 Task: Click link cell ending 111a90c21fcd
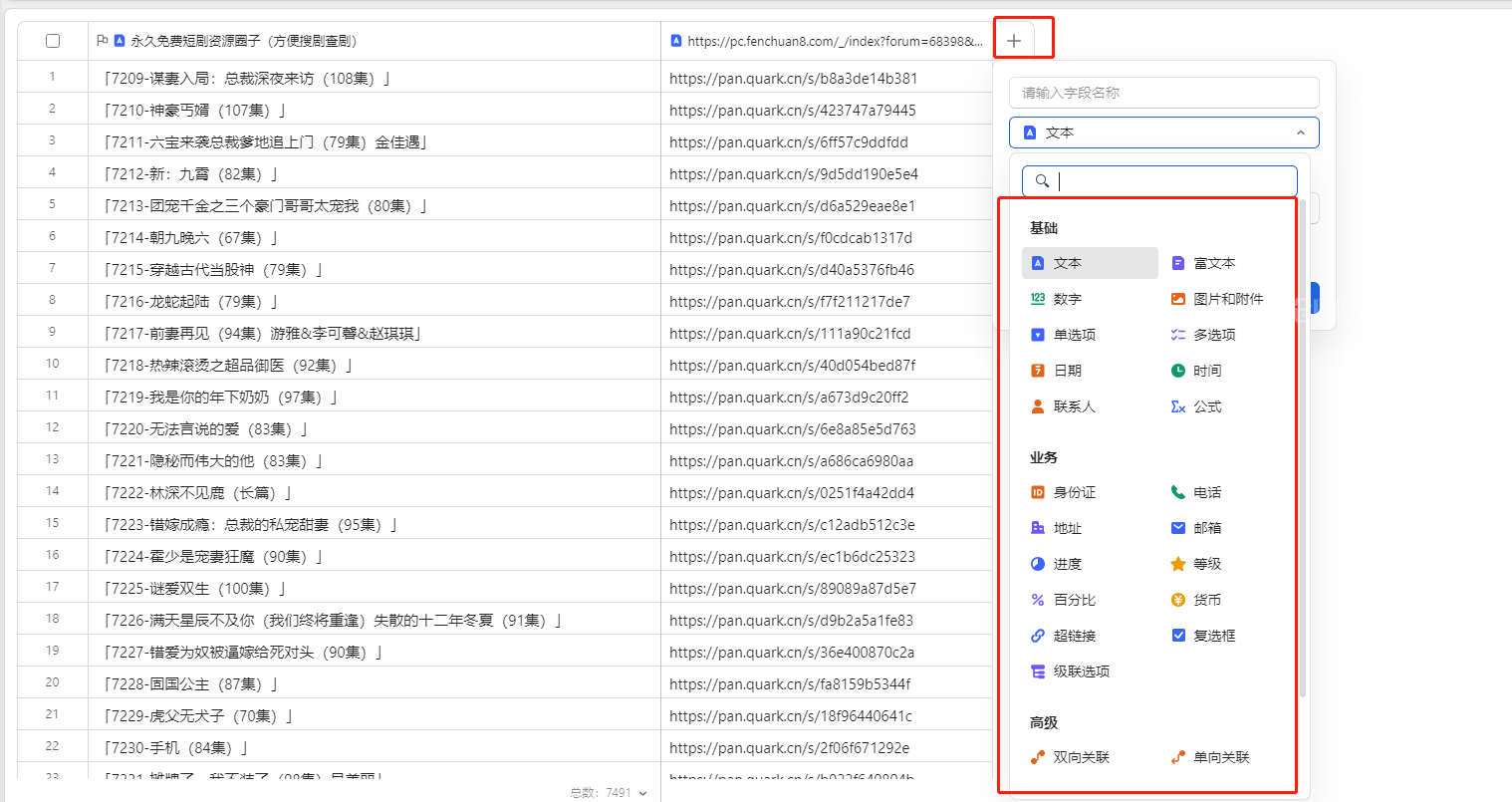(827, 333)
